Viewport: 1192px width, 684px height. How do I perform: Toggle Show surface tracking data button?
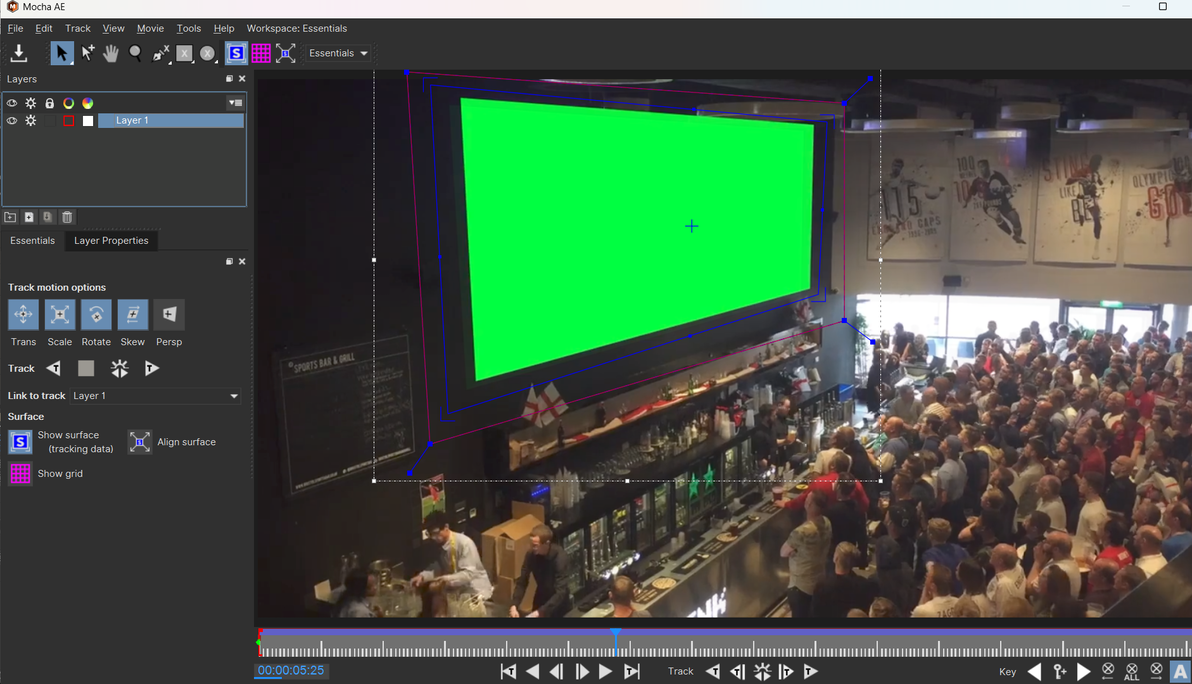pos(21,442)
